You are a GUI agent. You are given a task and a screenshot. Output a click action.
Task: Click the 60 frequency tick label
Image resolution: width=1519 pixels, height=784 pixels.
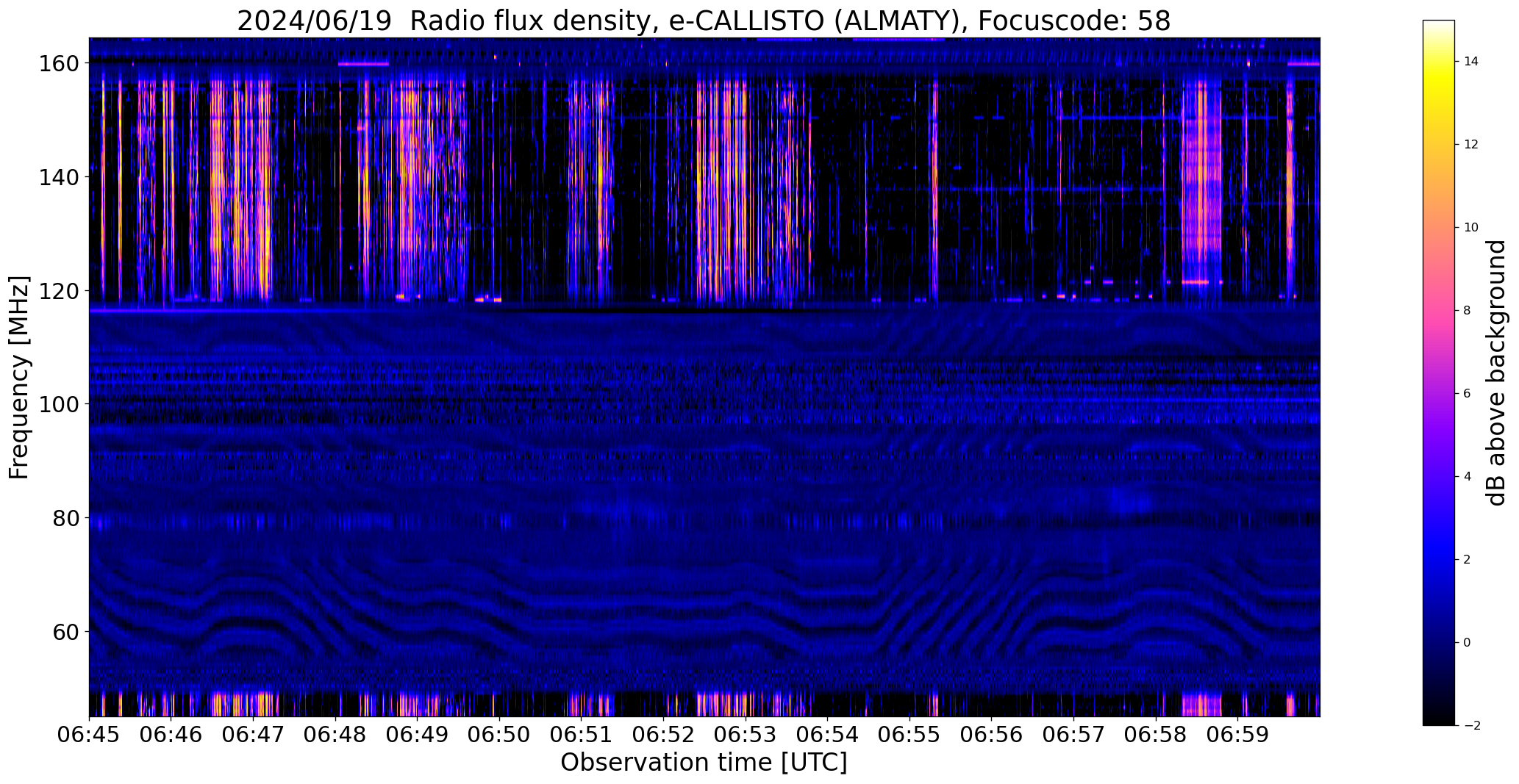click(x=65, y=631)
